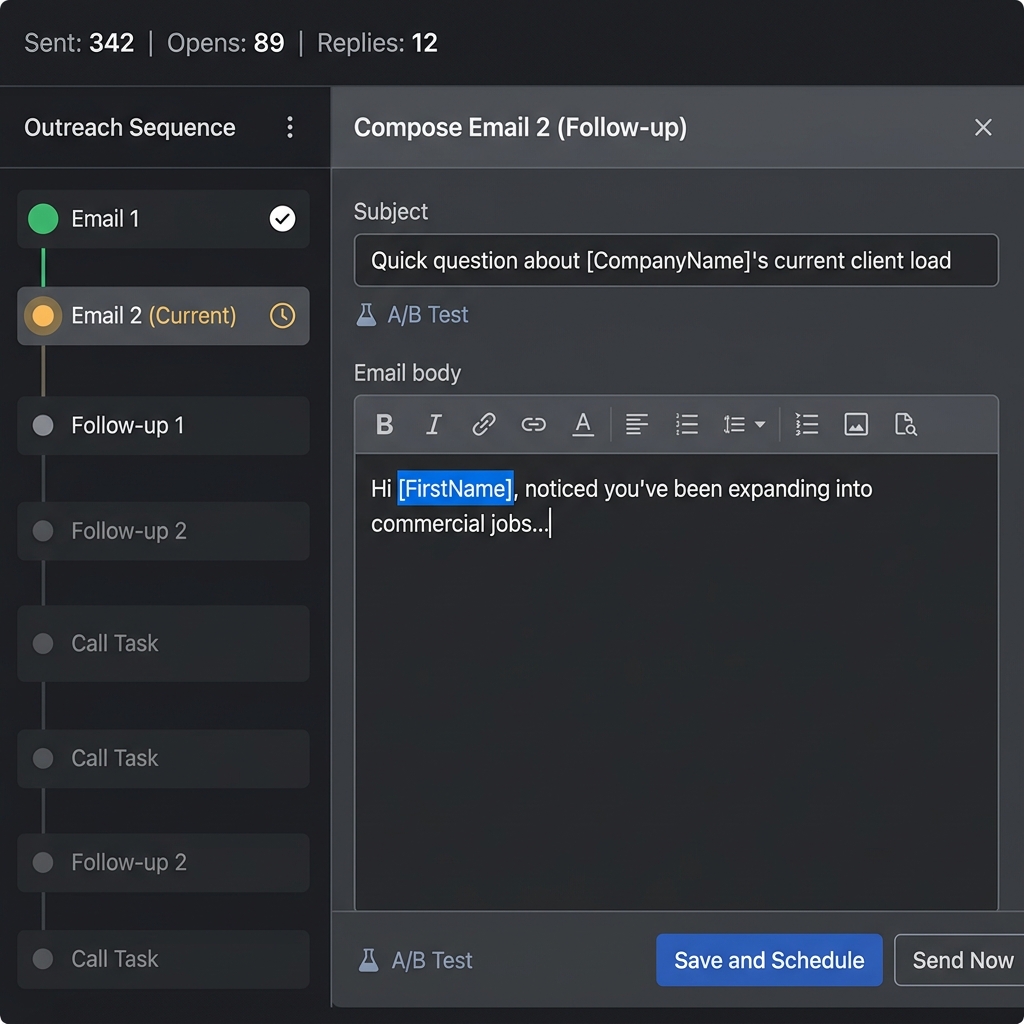This screenshot has width=1024, height=1024.
Task: Click the Replies: 12 stat
Action: (377, 43)
